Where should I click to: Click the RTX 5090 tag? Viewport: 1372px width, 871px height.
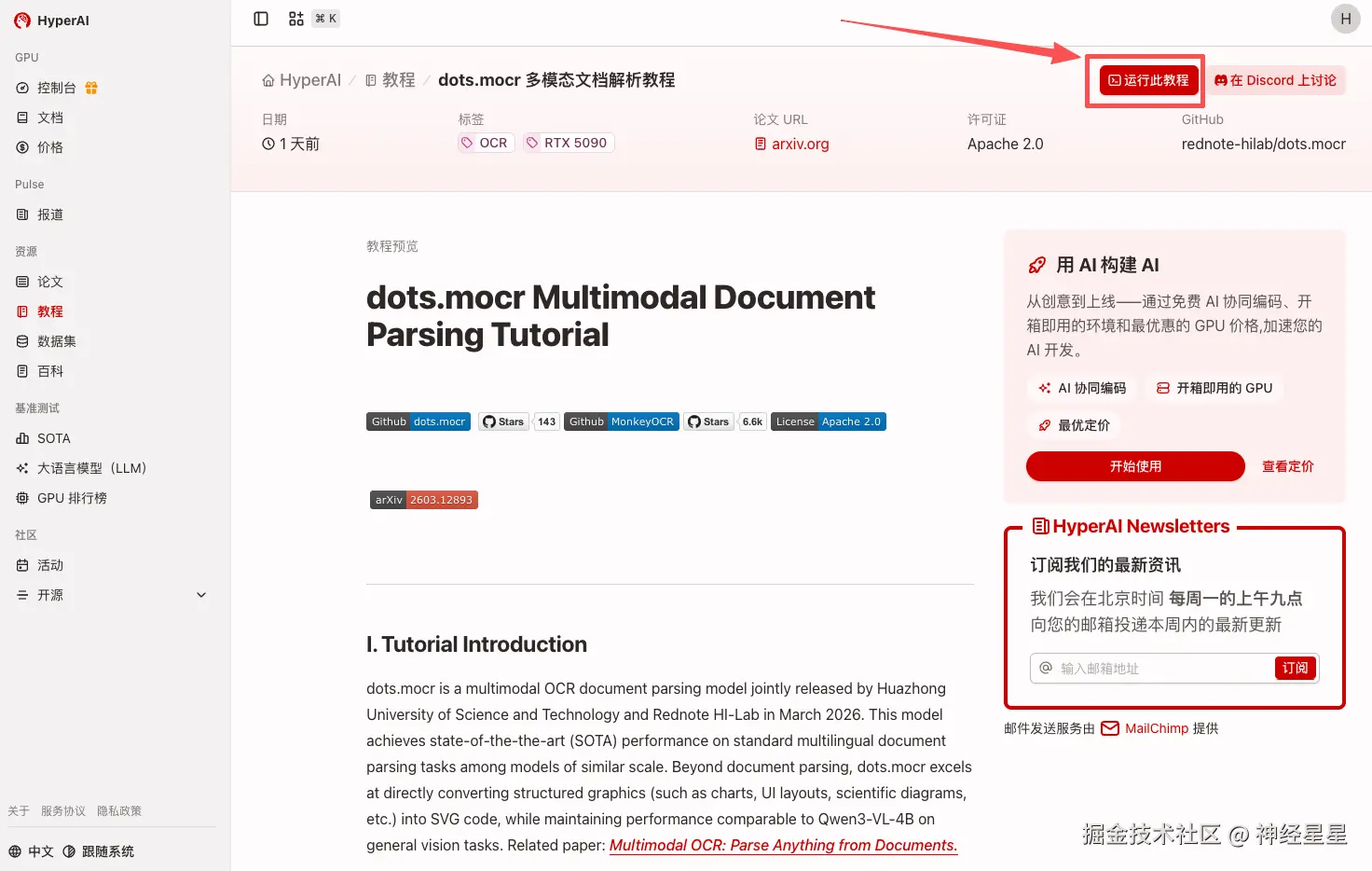(569, 143)
